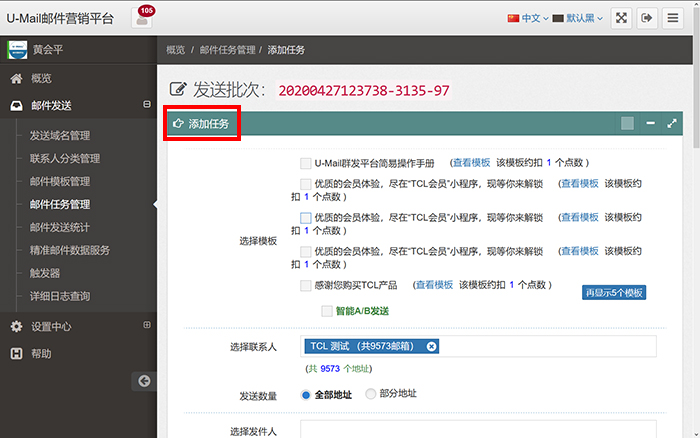Image resolution: width=700 pixels, height=438 pixels.
Task: Open the hamburger menu icon
Action: (673, 18)
